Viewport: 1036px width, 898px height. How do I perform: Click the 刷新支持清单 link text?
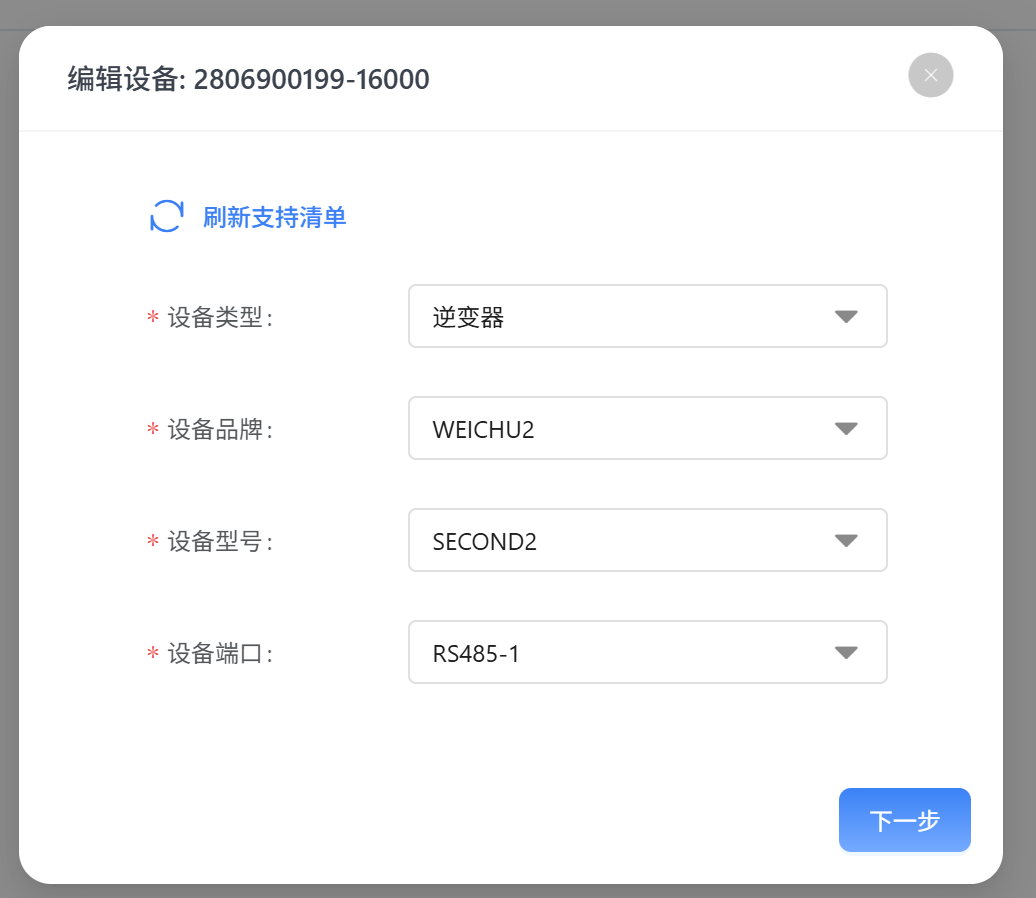[274, 217]
